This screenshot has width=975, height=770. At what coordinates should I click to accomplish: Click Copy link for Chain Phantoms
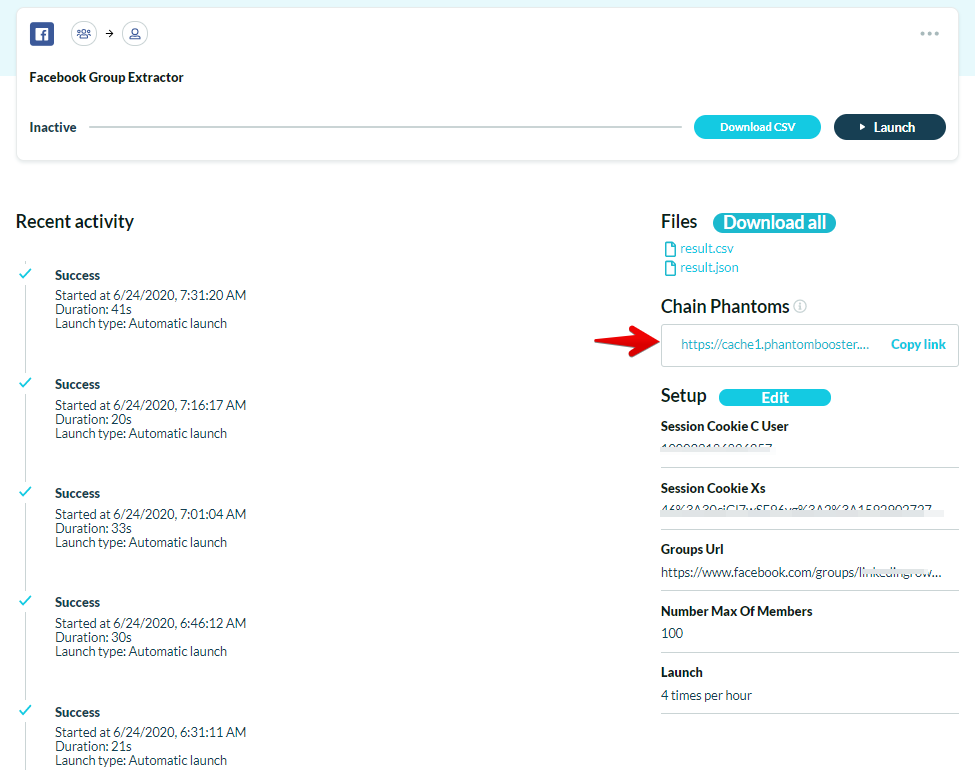[918, 345]
